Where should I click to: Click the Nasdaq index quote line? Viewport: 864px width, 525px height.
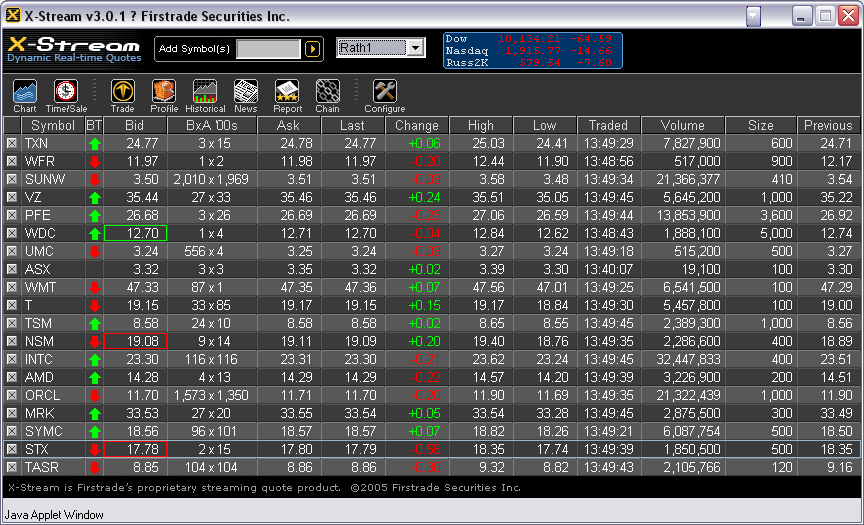[529, 51]
